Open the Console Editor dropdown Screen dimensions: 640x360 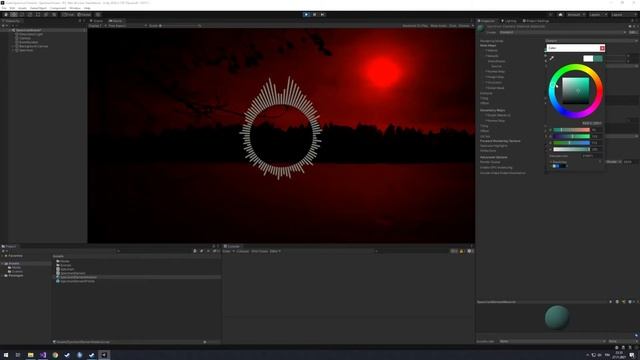pos(275,251)
